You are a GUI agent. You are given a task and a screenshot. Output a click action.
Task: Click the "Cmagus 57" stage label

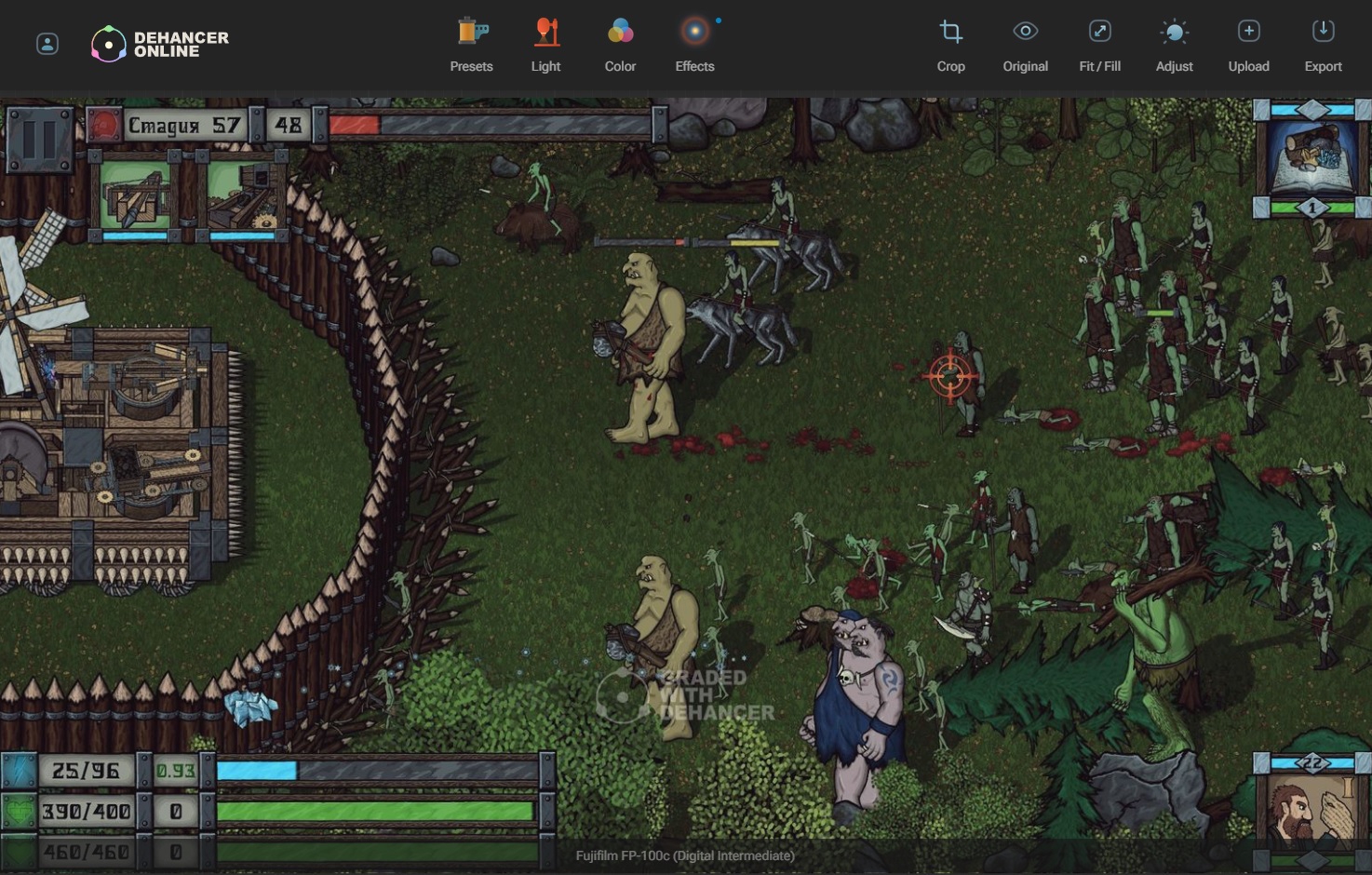pos(184,125)
